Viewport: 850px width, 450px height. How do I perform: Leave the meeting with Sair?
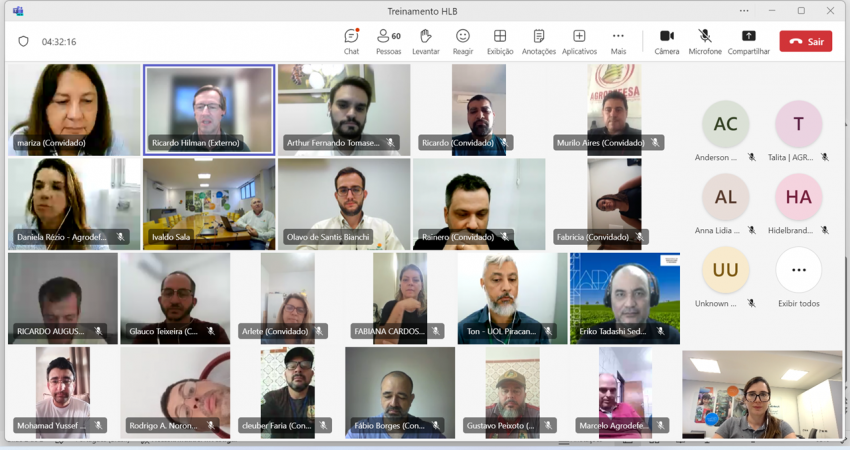[806, 41]
